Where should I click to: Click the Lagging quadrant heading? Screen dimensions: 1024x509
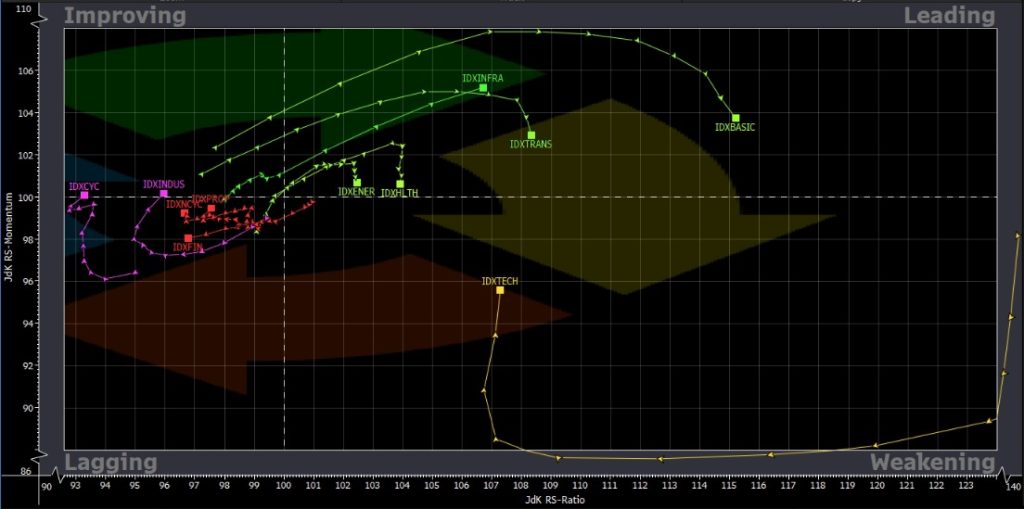110,463
